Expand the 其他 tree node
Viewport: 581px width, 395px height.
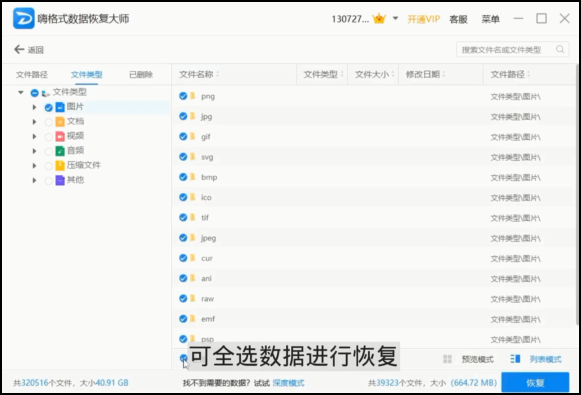coord(34,180)
